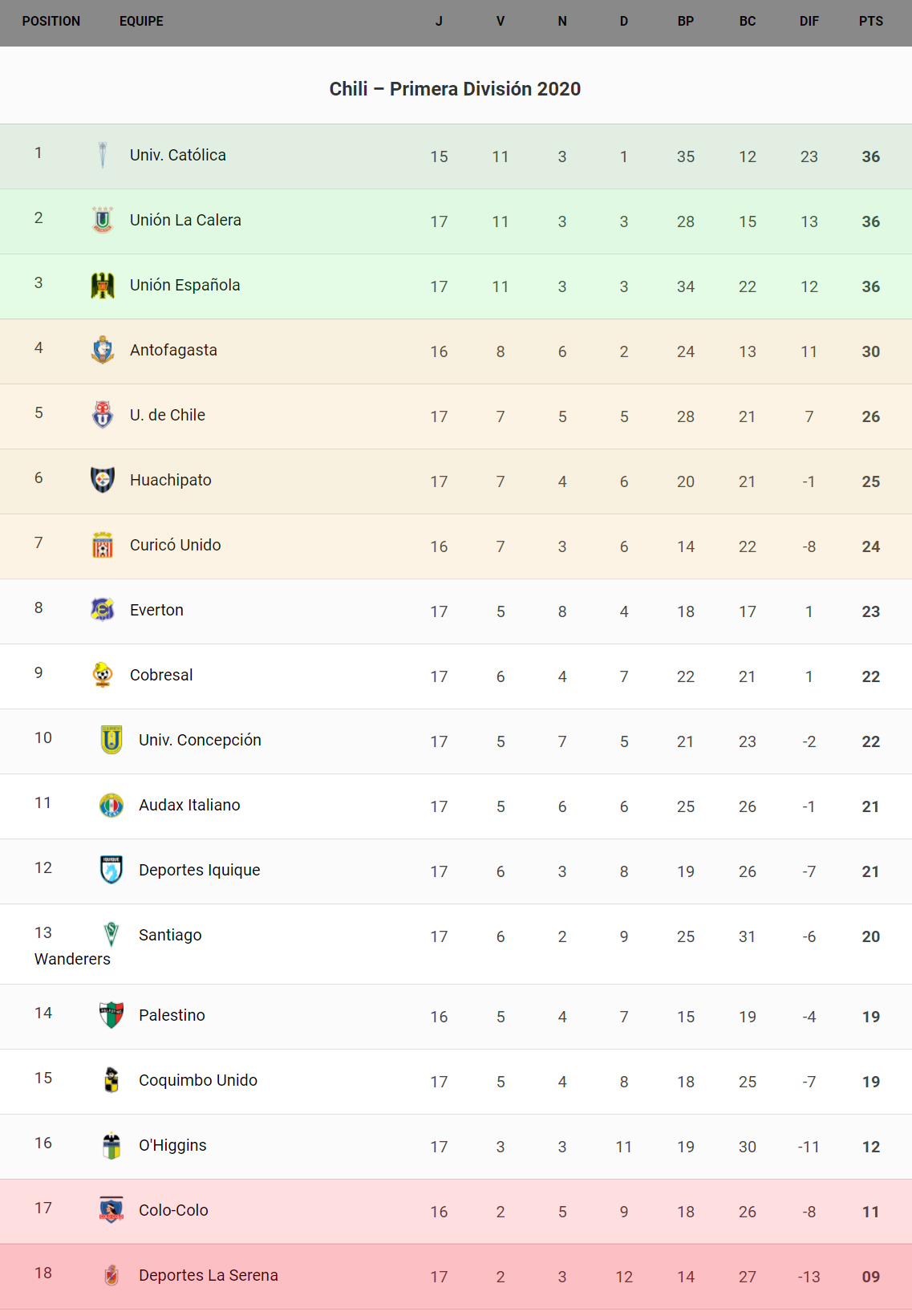The width and height of the screenshot is (912, 1316).
Task: Click the Colo-Colo crest icon
Action: [x=111, y=1210]
